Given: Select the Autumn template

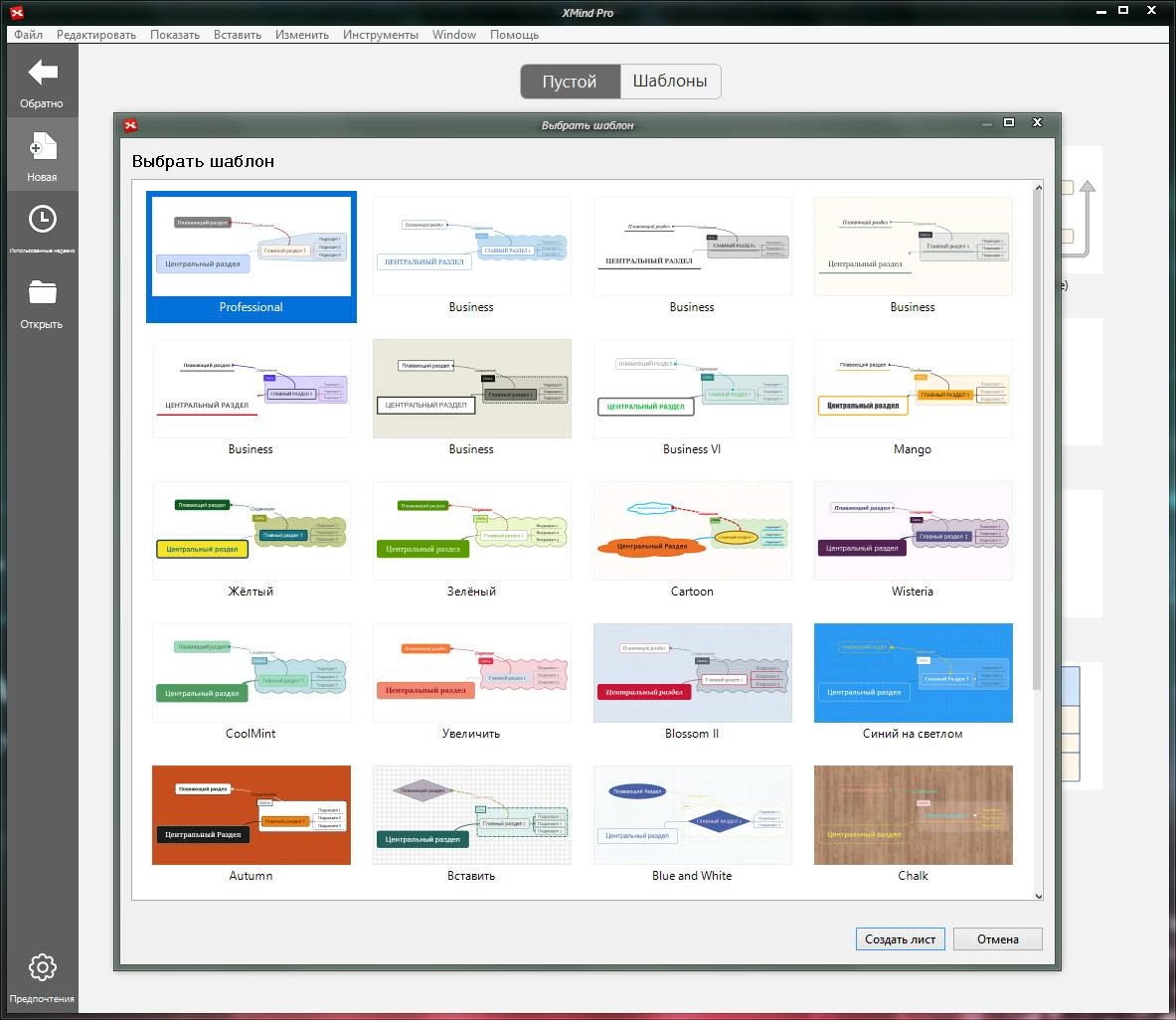Looking at the screenshot, I should tap(252, 815).
